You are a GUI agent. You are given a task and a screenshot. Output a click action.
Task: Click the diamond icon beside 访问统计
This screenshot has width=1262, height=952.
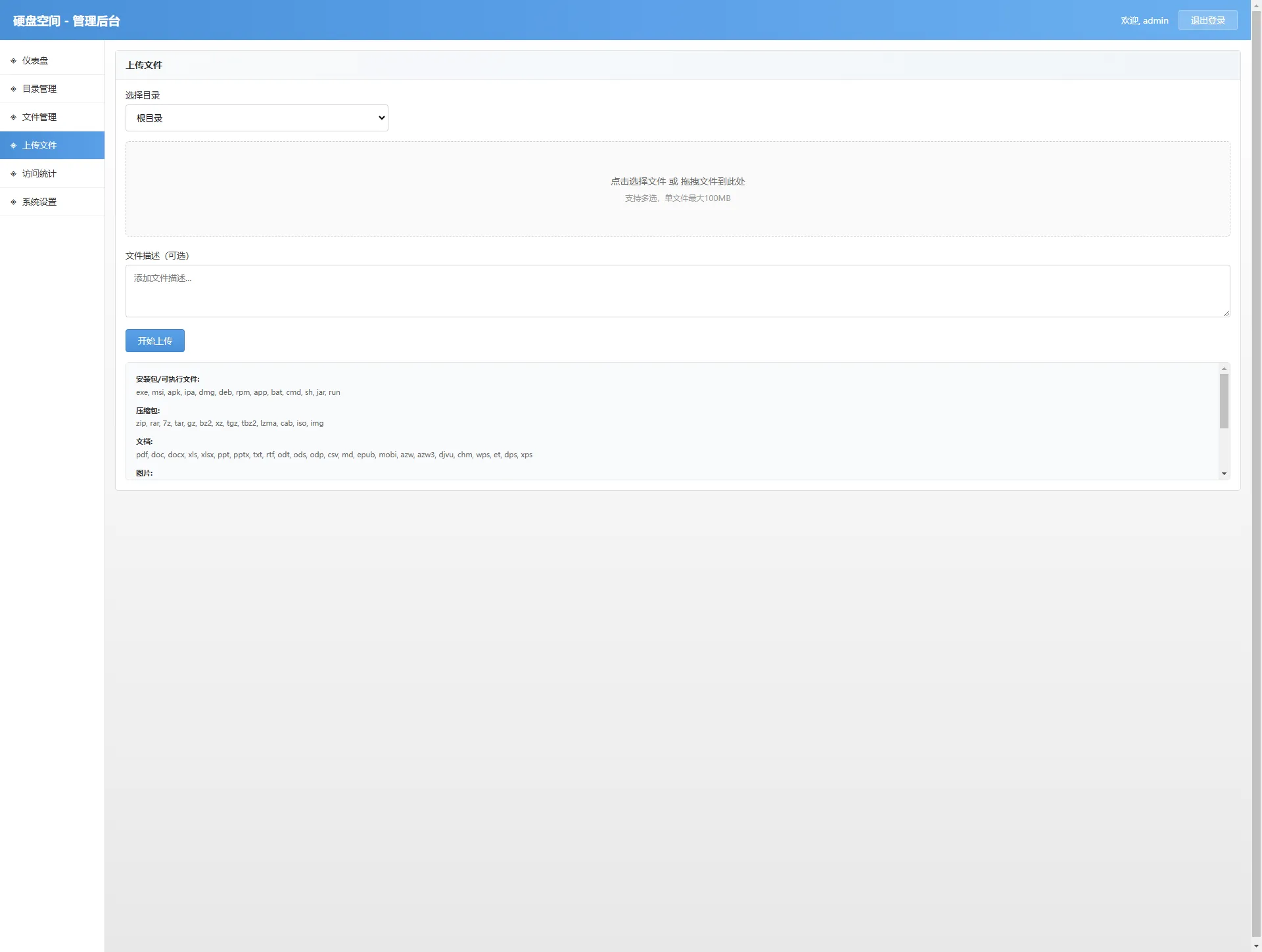pos(13,173)
